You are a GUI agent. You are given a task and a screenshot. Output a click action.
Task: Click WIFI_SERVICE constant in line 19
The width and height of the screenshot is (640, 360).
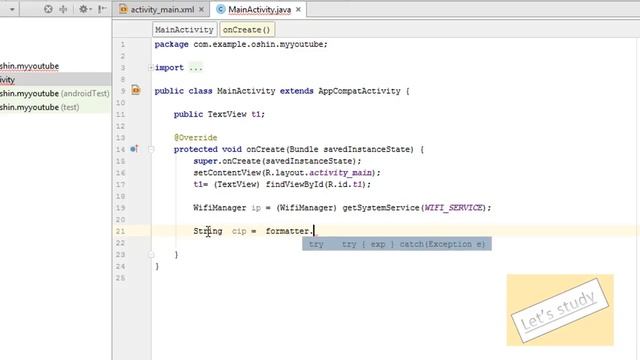[x=453, y=208]
